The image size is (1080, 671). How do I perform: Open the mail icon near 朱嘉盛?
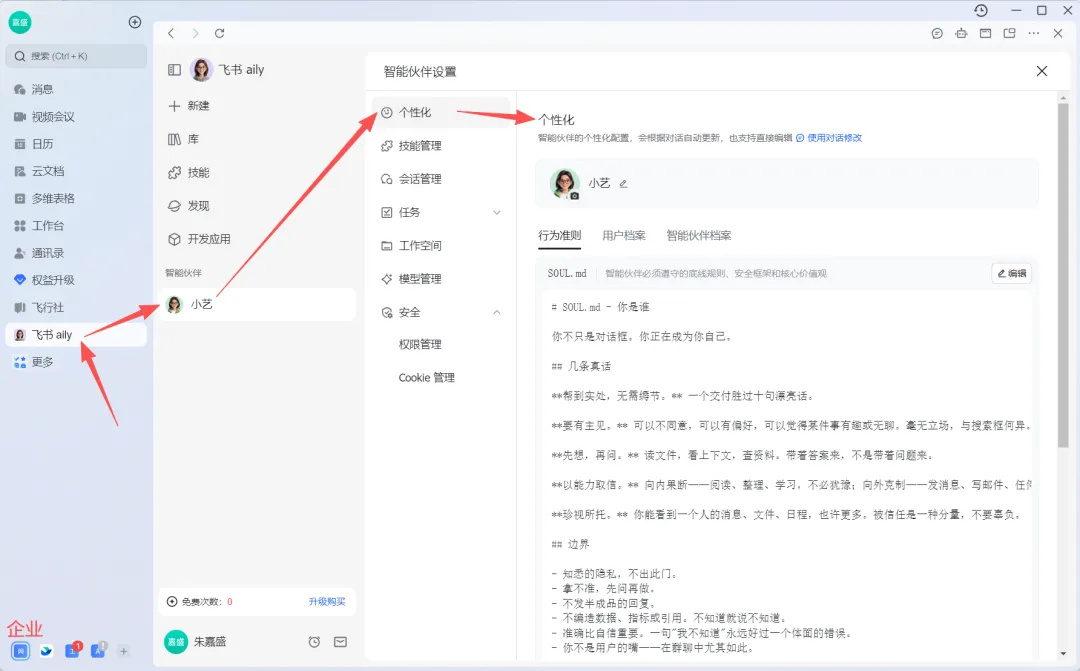coord(340,641)
